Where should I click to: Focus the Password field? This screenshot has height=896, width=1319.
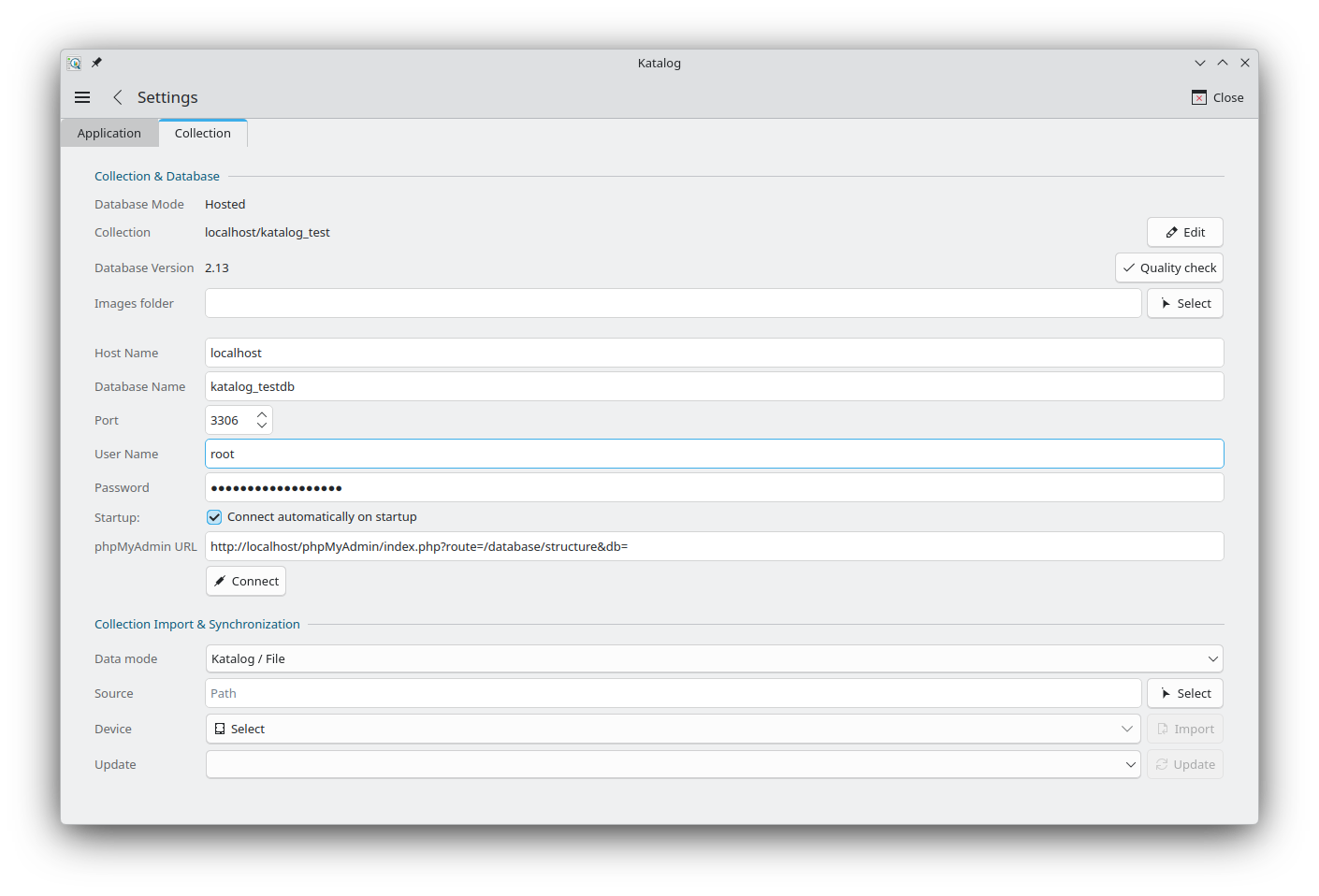pos(715,487)
